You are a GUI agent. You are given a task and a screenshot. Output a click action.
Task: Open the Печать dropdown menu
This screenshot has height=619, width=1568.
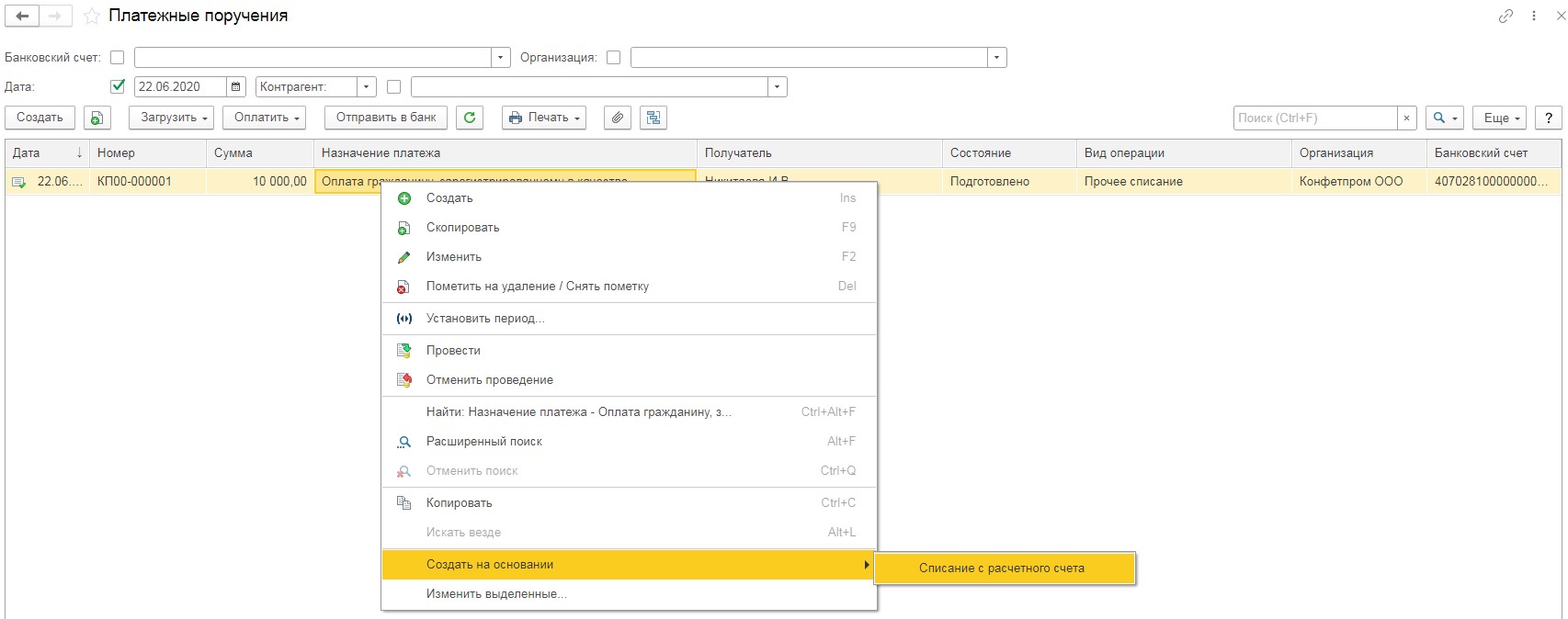[x=544, y=118]
